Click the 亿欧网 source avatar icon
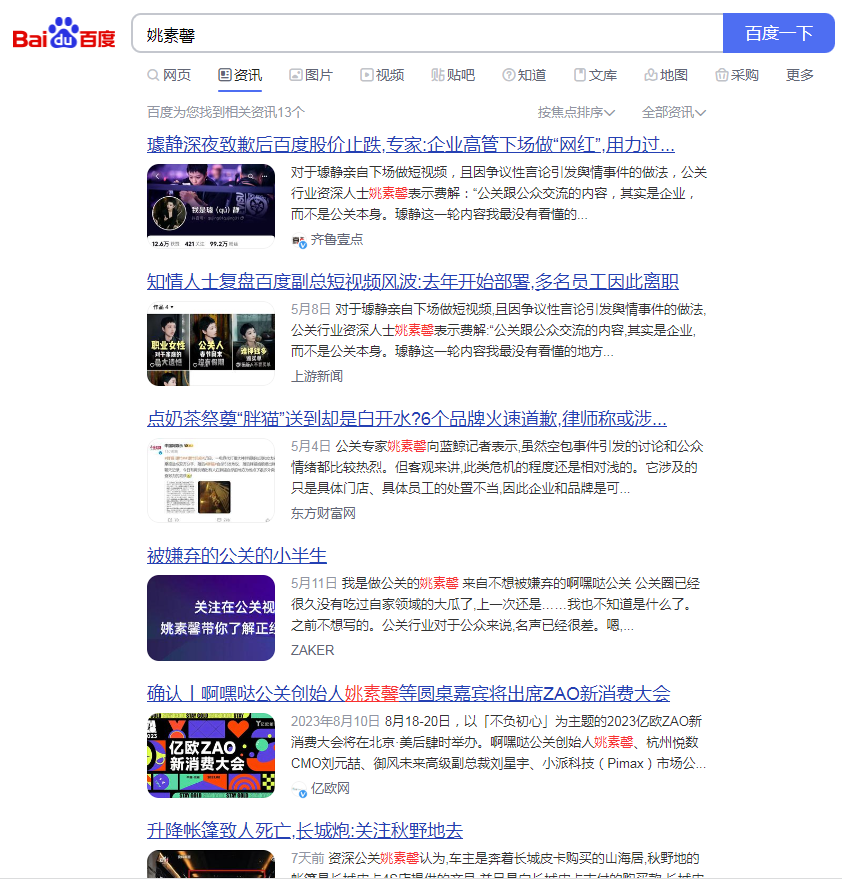Image resolution: width=842 pixels, height=882 pixels. tap(299, 790)
